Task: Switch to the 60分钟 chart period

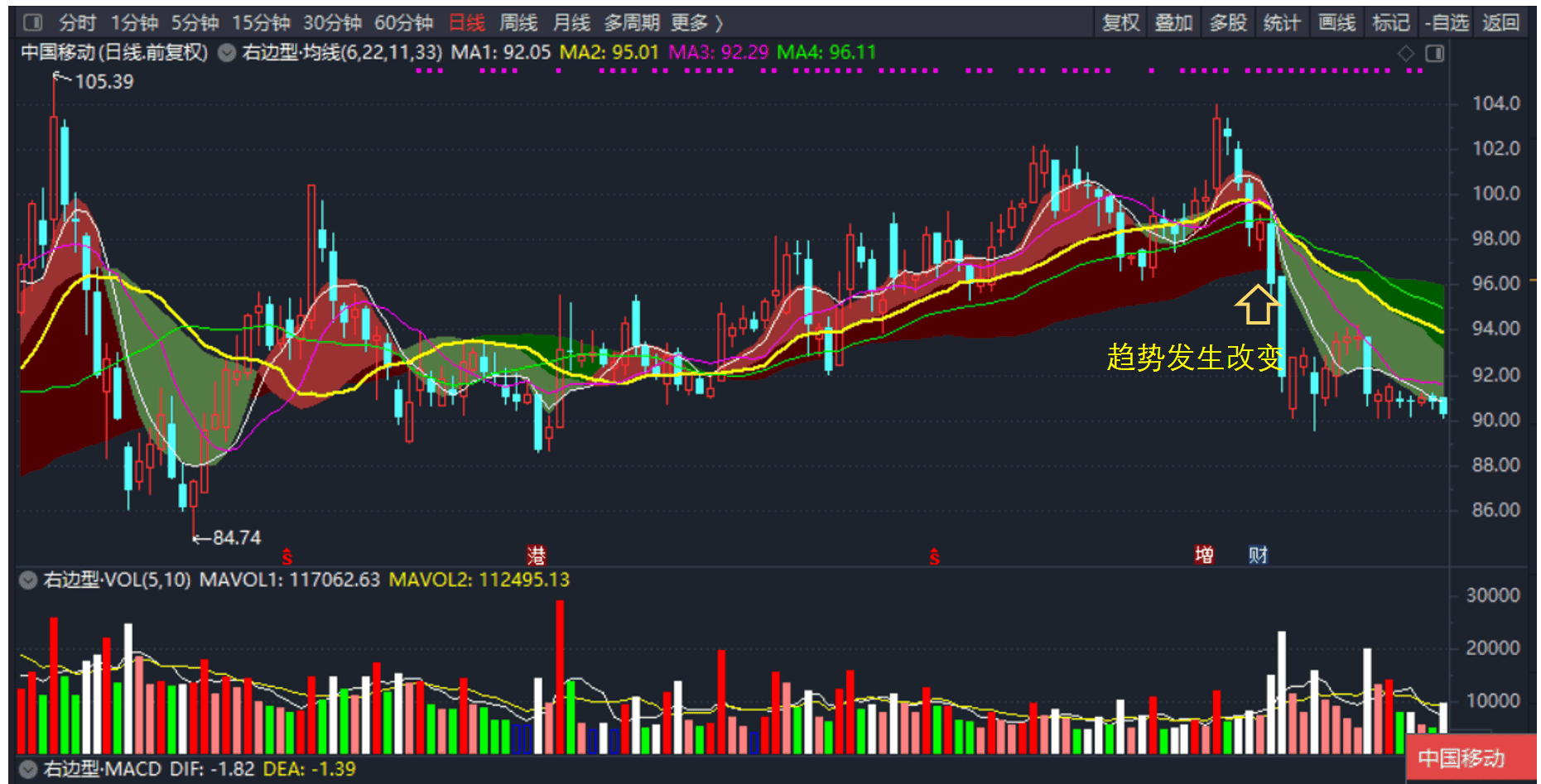Action: (403, 22)
